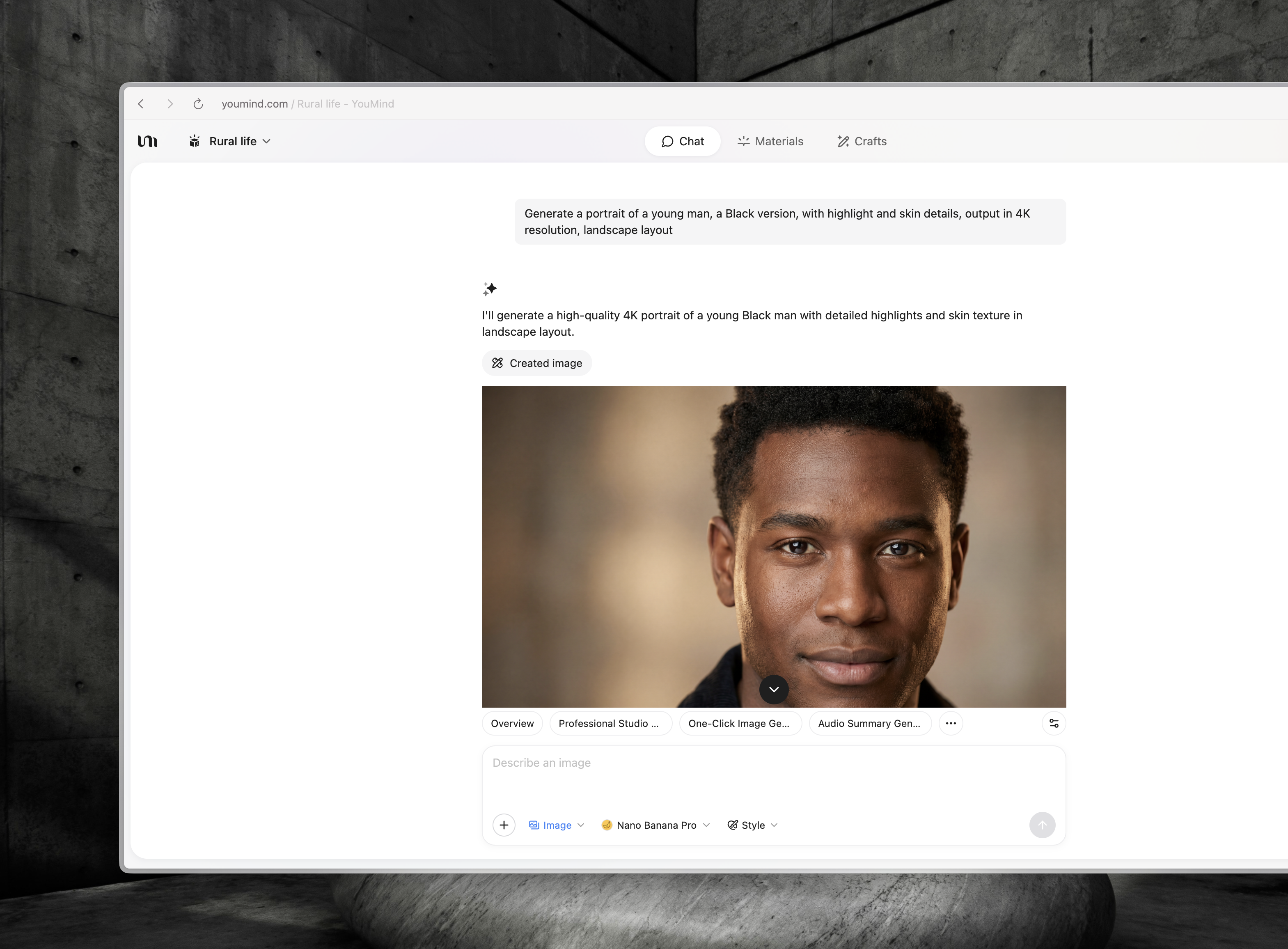Click the Overview suggestion chip
Screen dimensions: 1288x949
[512, 723]
